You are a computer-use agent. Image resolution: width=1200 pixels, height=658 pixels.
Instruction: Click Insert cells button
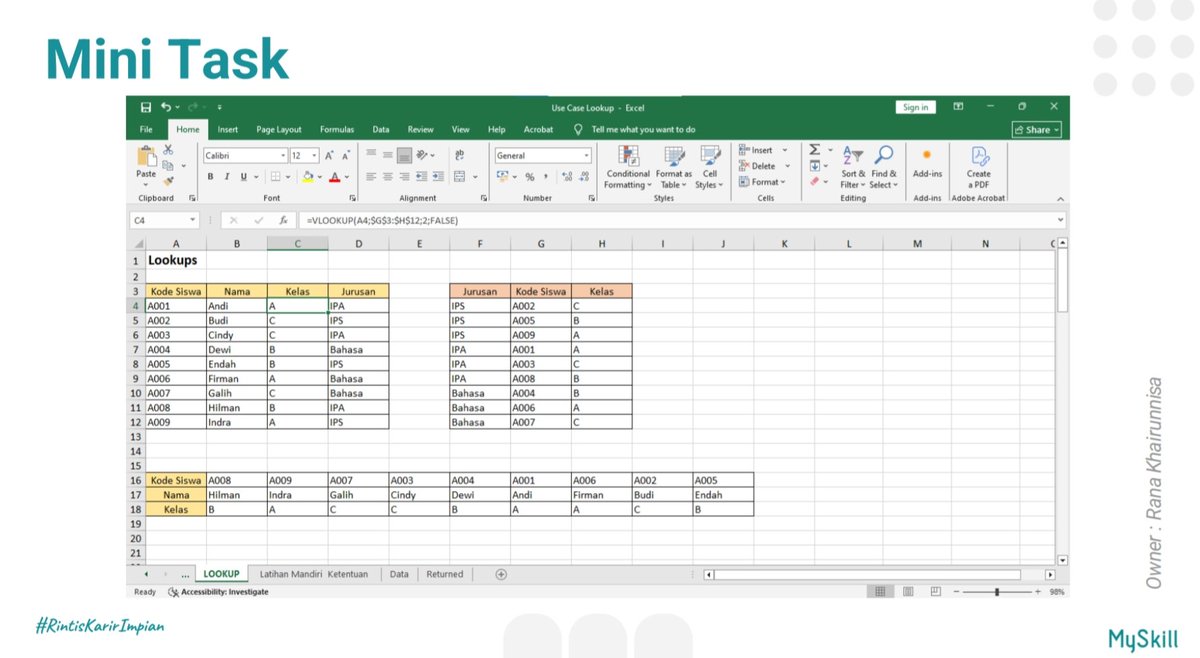pos(764,150)
